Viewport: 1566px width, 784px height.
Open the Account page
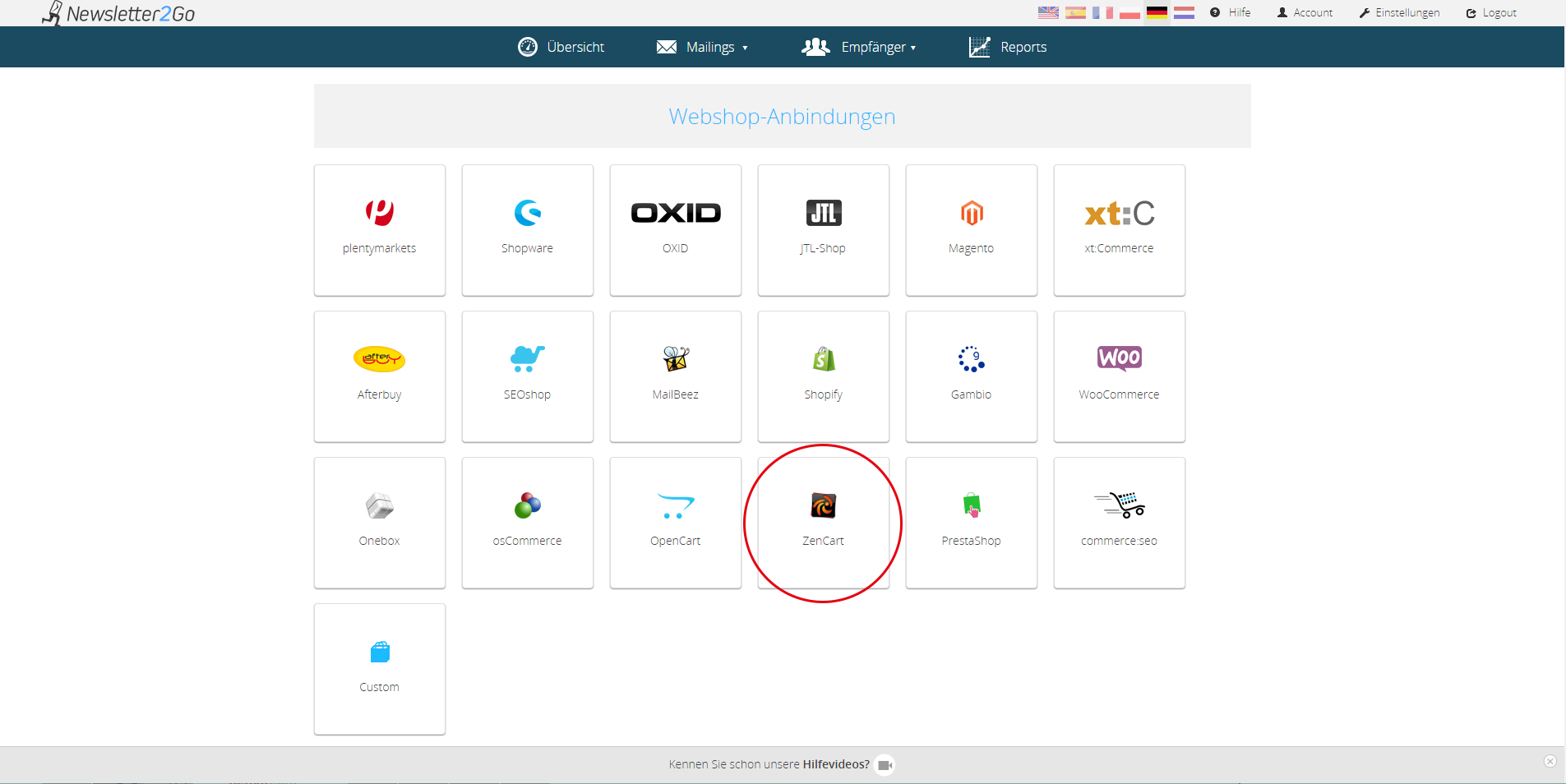click(x=1305, y=12)
